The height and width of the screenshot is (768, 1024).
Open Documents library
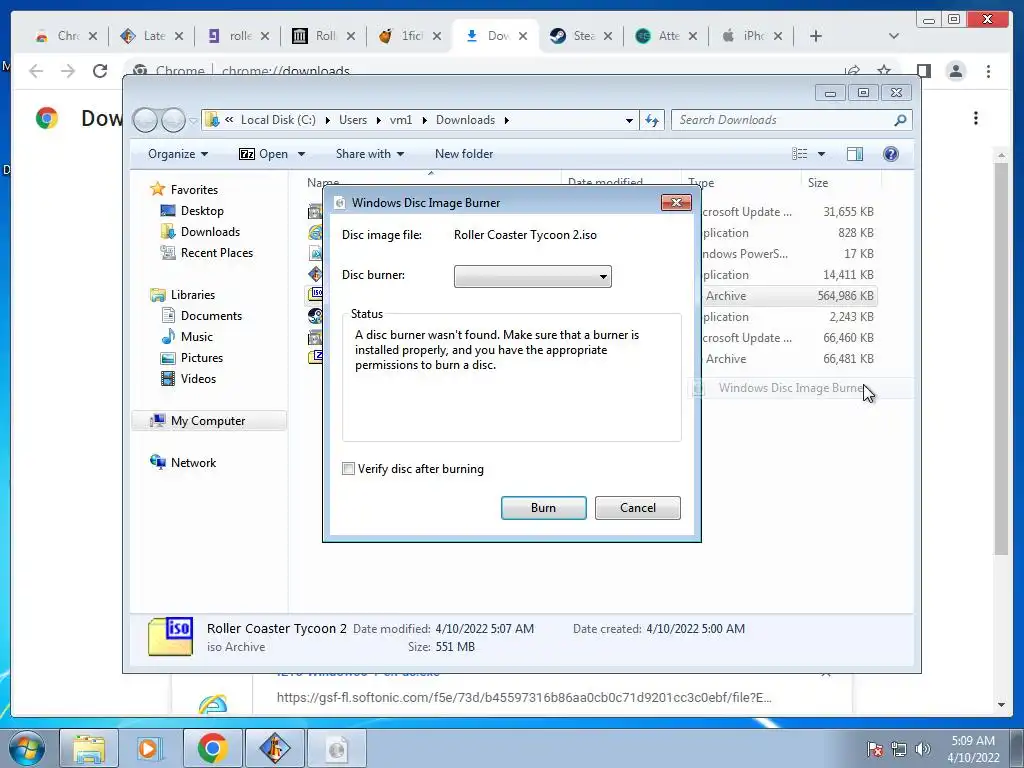tap(211, 316)
